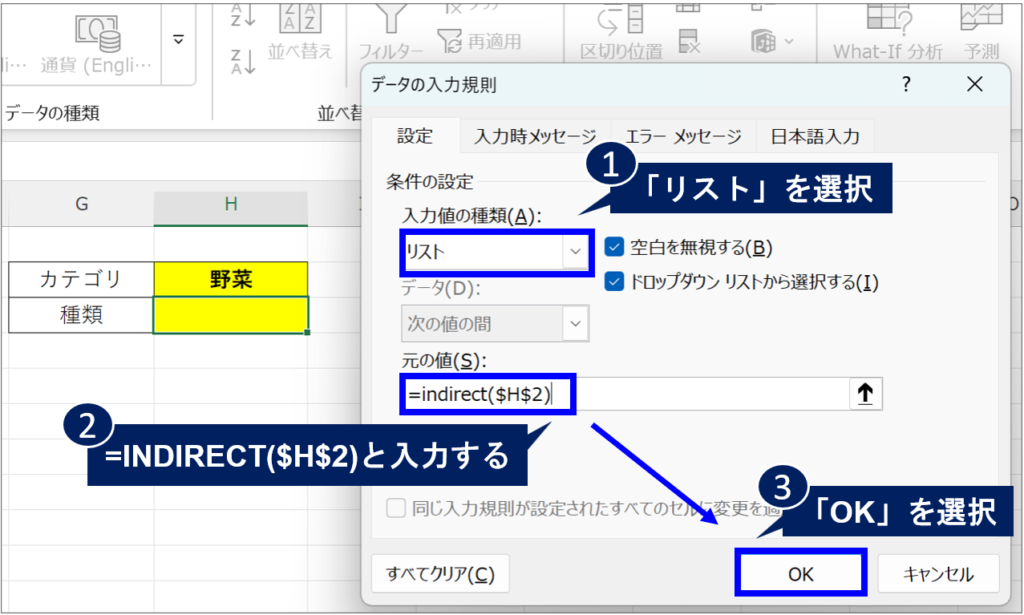The image size is (1024, 615).
Task: Toggle the 空白を無視する checkbox
Action: pos(614,247)
